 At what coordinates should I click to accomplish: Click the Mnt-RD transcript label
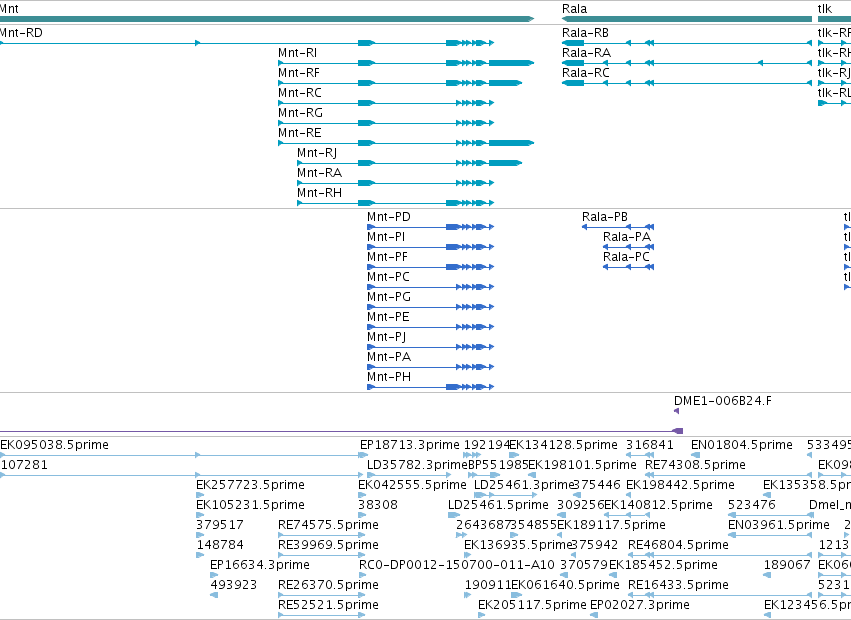pos(21,33)
